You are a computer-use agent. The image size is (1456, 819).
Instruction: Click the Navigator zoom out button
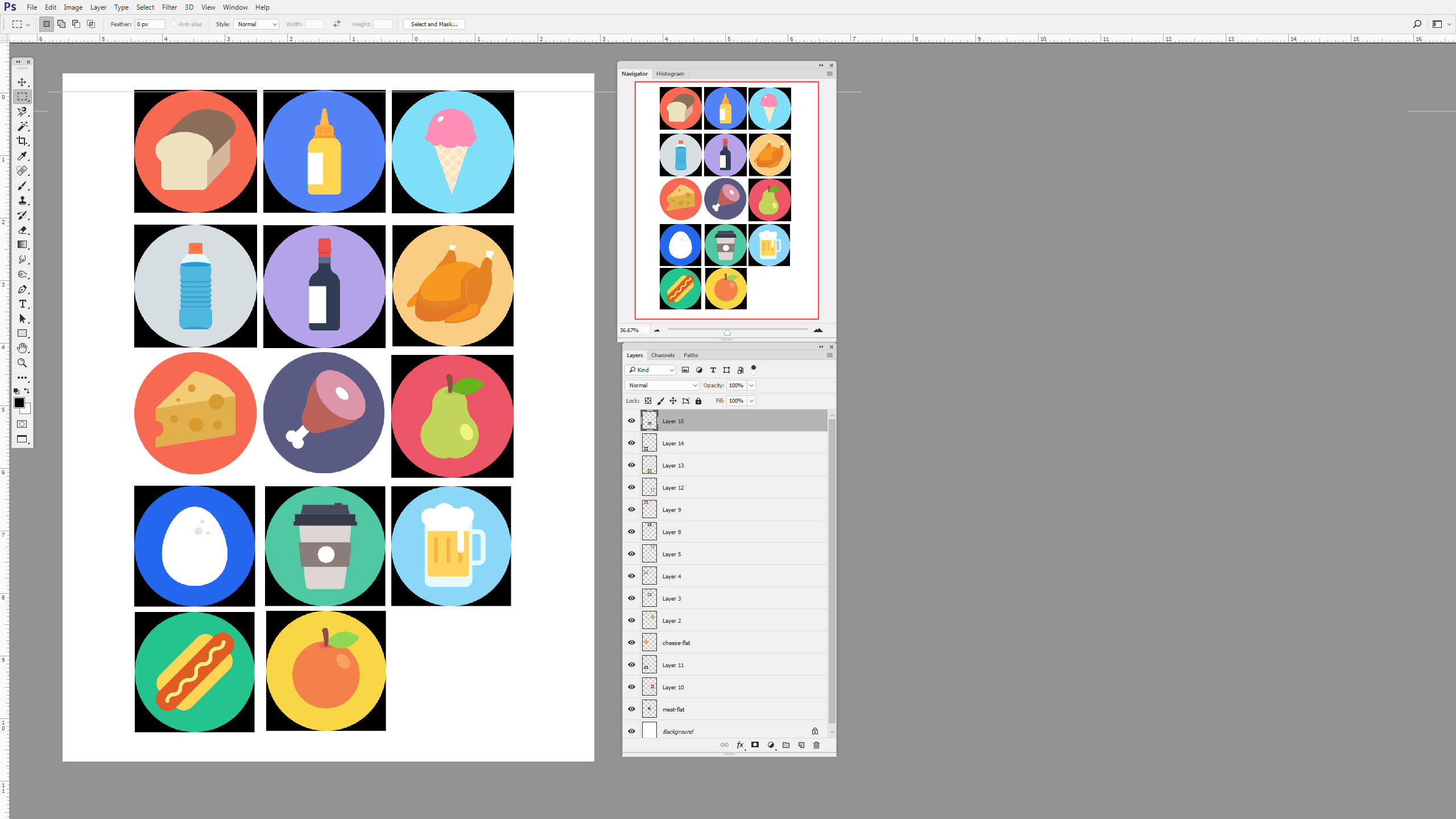coord(657,330)
